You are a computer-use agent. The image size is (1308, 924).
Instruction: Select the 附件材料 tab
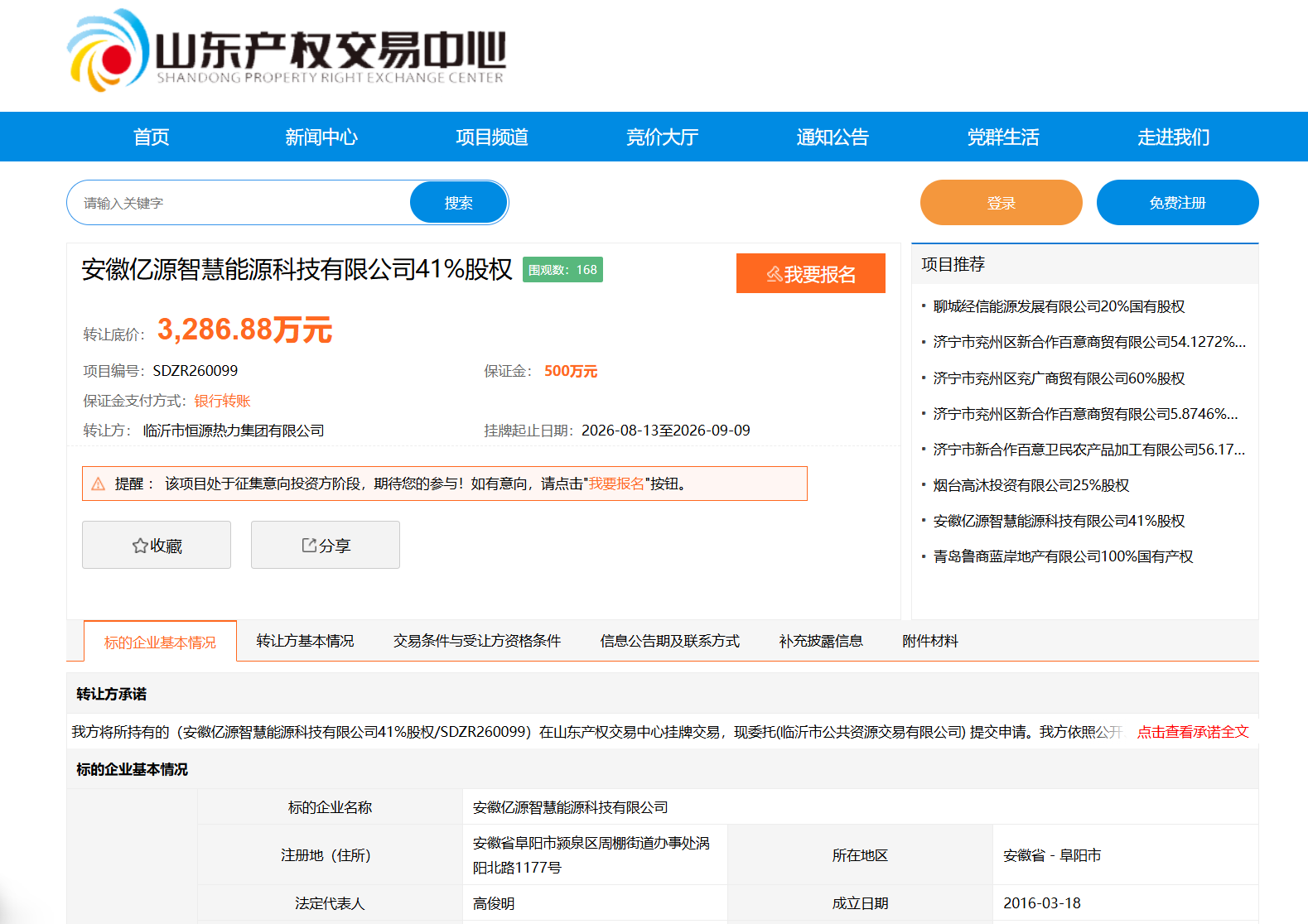(930, 641)
